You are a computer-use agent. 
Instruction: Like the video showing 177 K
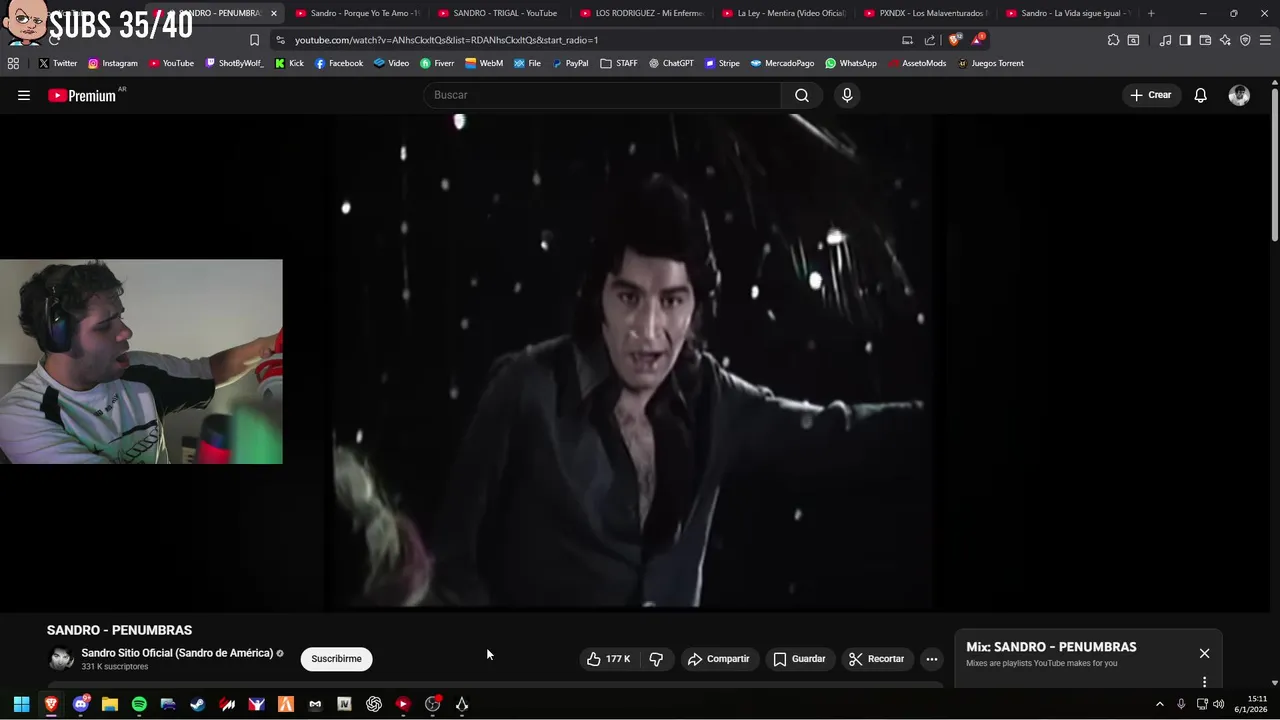[x=608, y=659]
